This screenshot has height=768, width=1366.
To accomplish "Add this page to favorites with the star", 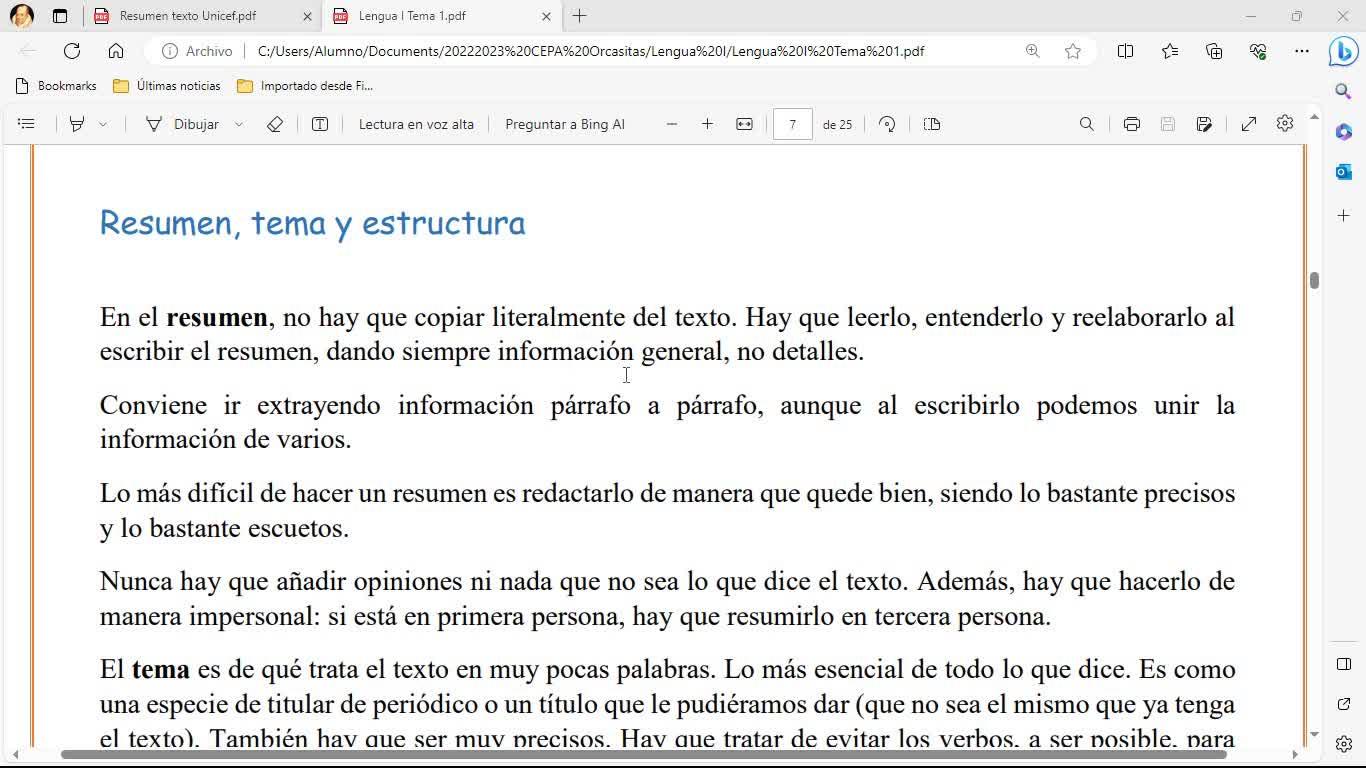I will [x=1073, y=51].
